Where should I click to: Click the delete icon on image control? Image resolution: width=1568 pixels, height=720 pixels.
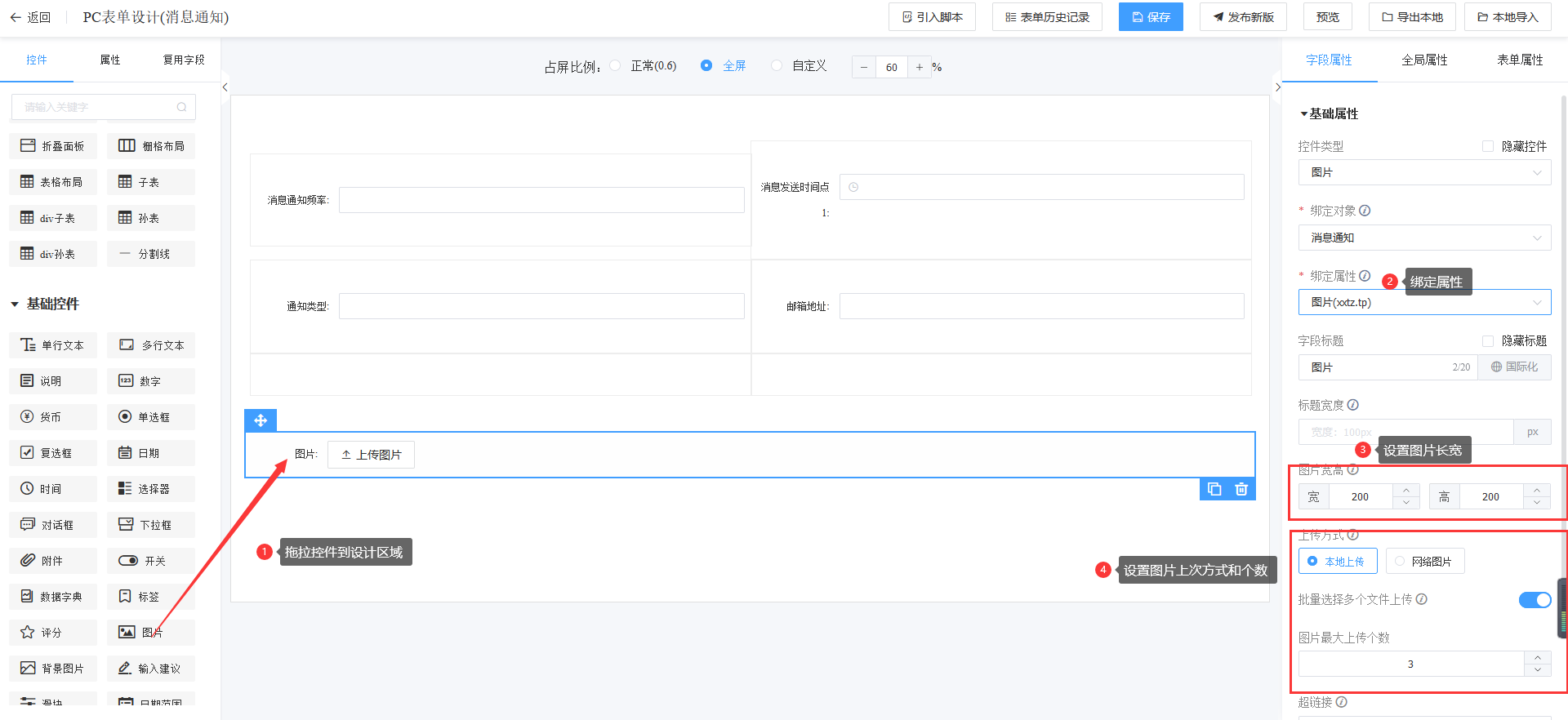coord(1241,489)
